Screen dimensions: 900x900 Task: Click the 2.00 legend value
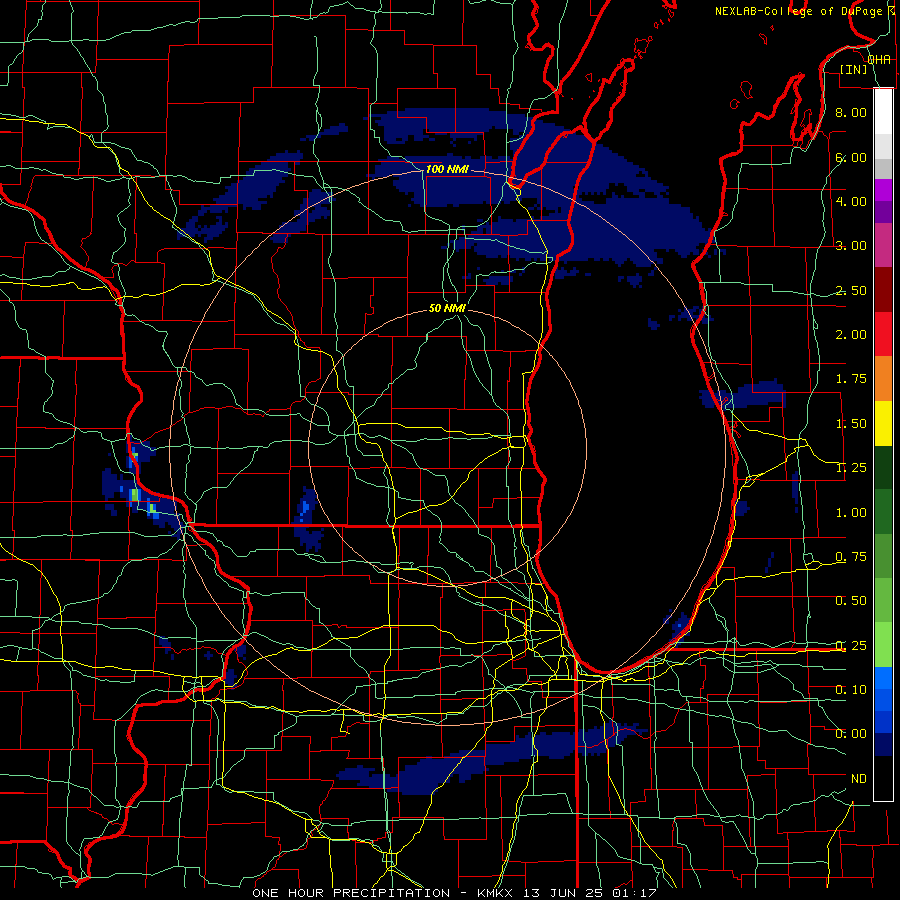[x=851, y=335]
